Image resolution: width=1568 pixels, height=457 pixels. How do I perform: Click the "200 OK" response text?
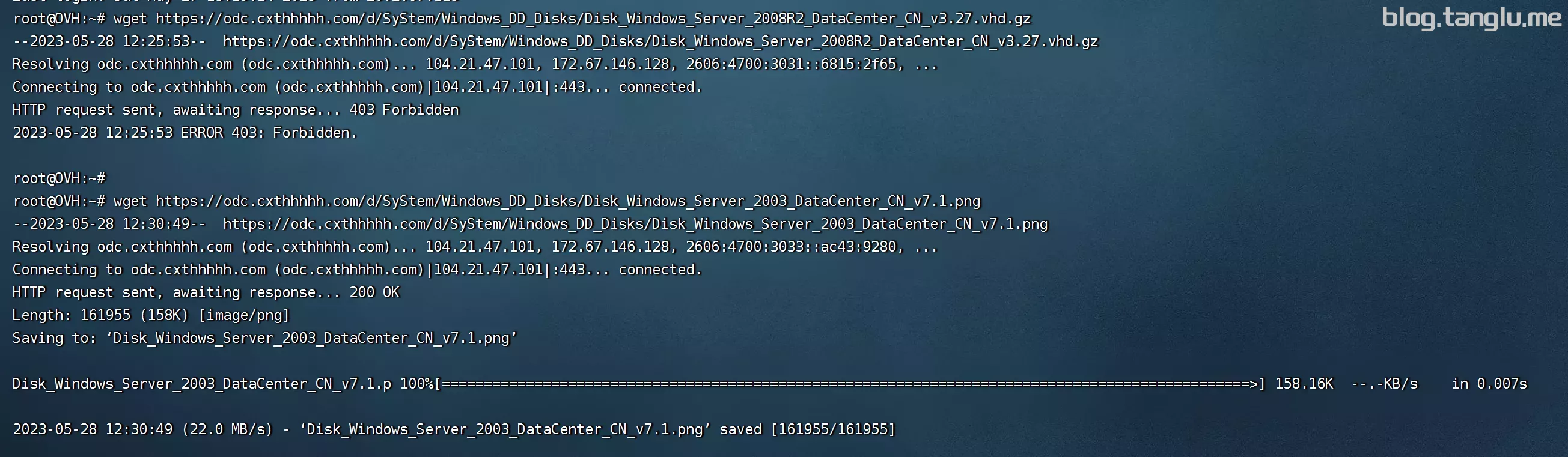(x=374, y=292)
